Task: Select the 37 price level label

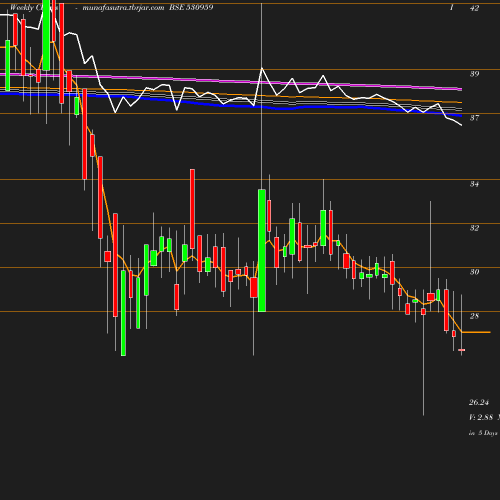Action: (x=474, y=118)
